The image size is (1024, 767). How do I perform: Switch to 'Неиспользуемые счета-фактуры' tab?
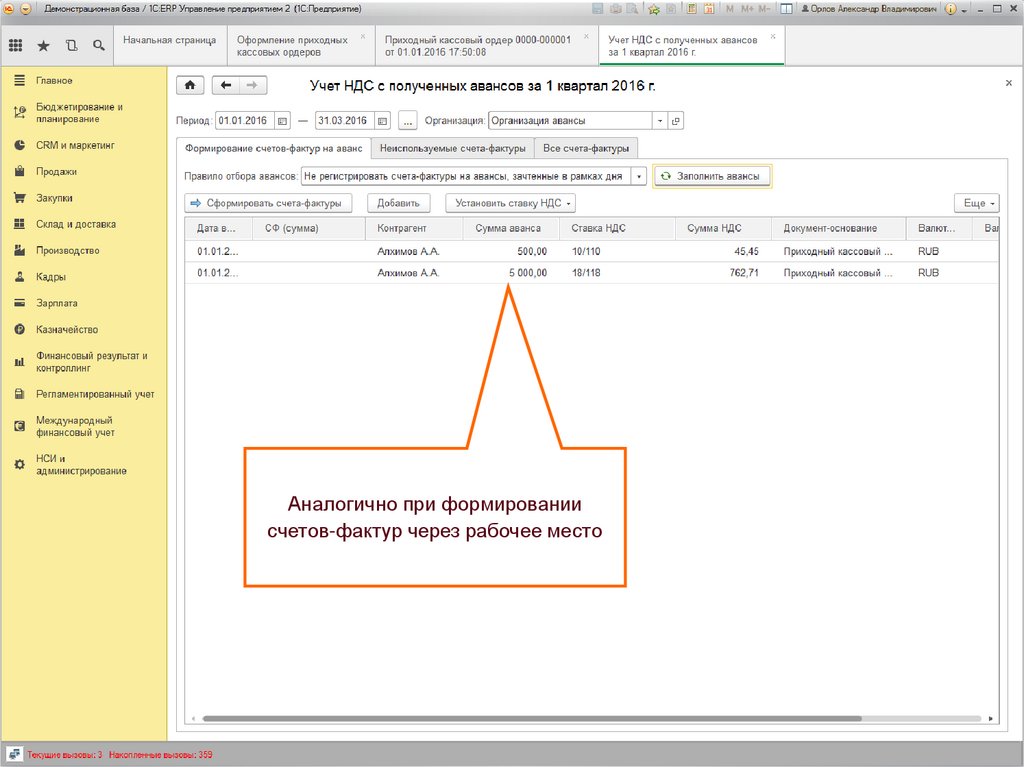click(x=452, y=149)
